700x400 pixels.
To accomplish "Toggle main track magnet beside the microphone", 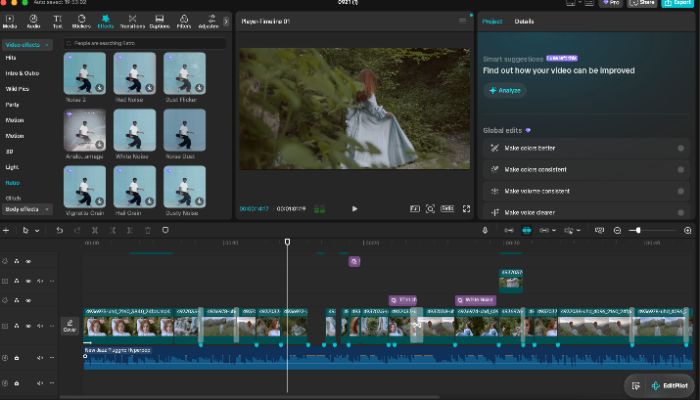I will (508, 230).
